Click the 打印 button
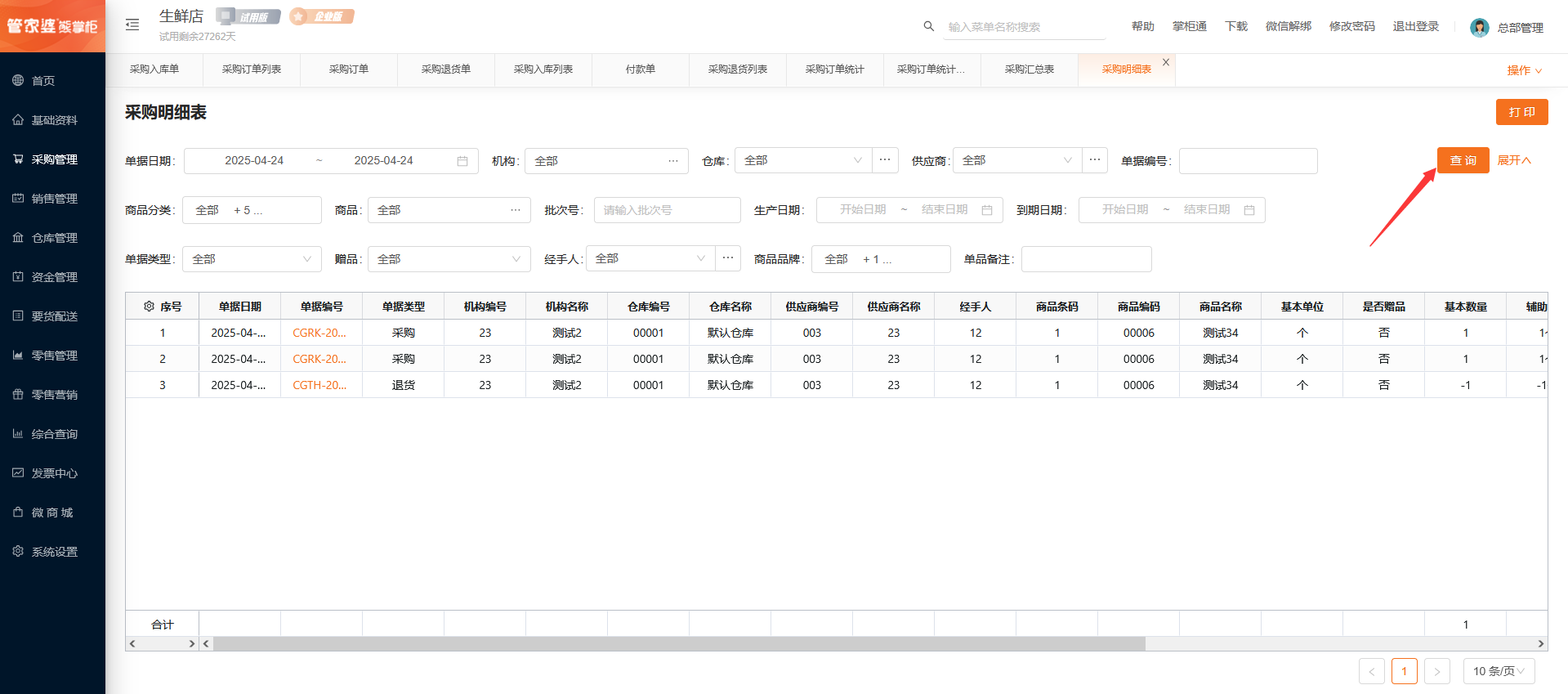Image resolution: width=1568 pixels, height=694 pixels. (x=1521, y=112)
